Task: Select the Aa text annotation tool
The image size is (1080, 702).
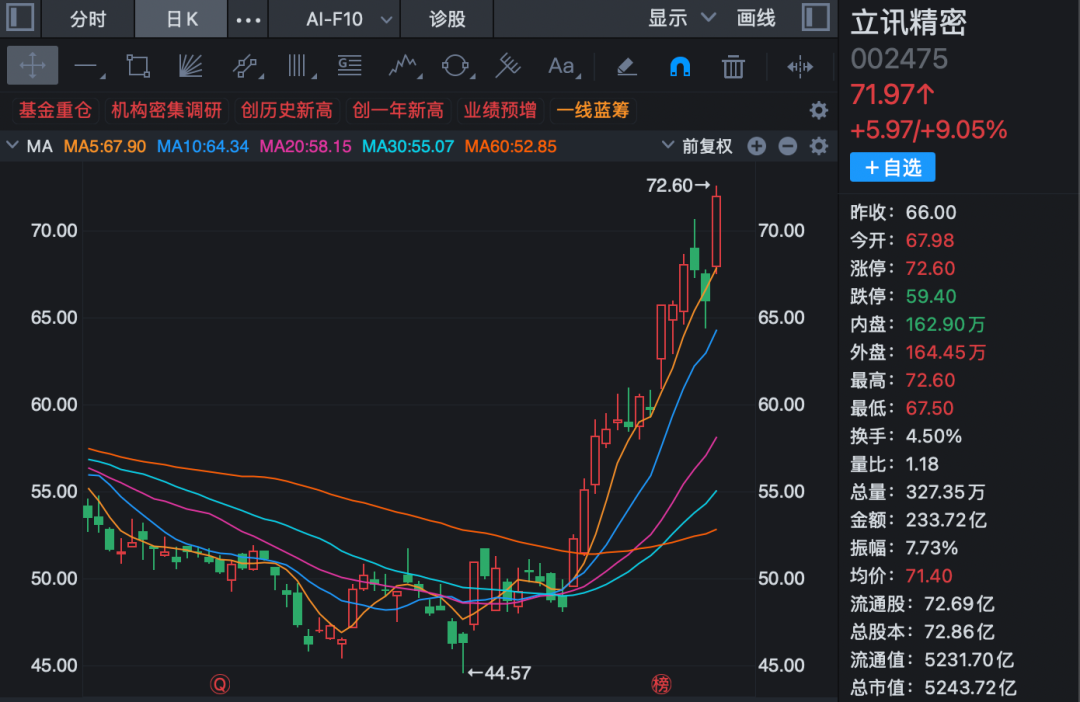Action: tap(559, 67)
